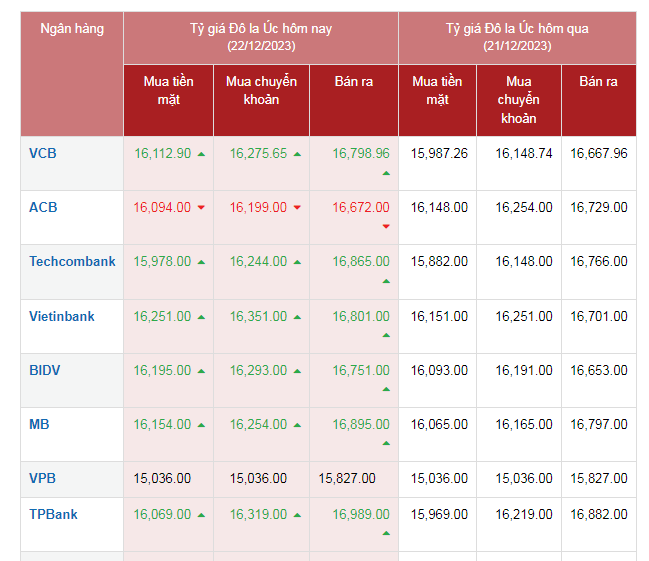Select the TPBank link
This screenshot has height=561, width=649.
(53, 514)
